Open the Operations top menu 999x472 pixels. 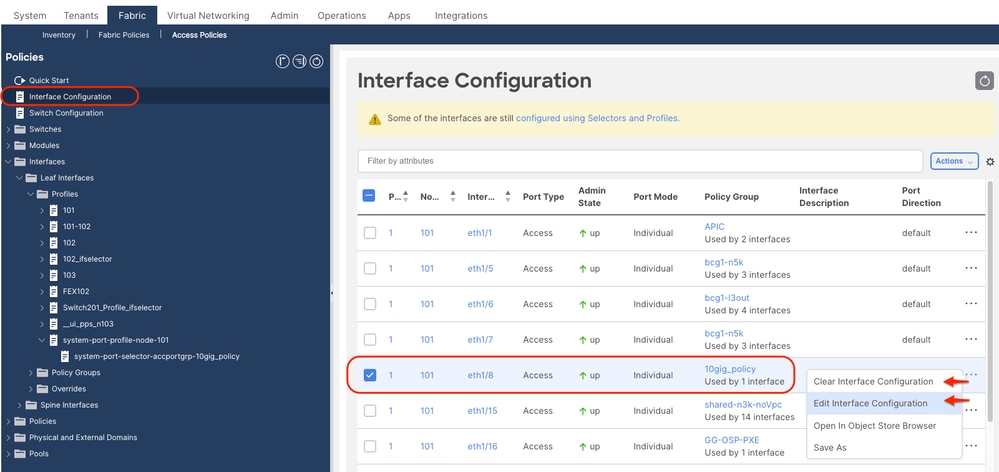point(341,15)
